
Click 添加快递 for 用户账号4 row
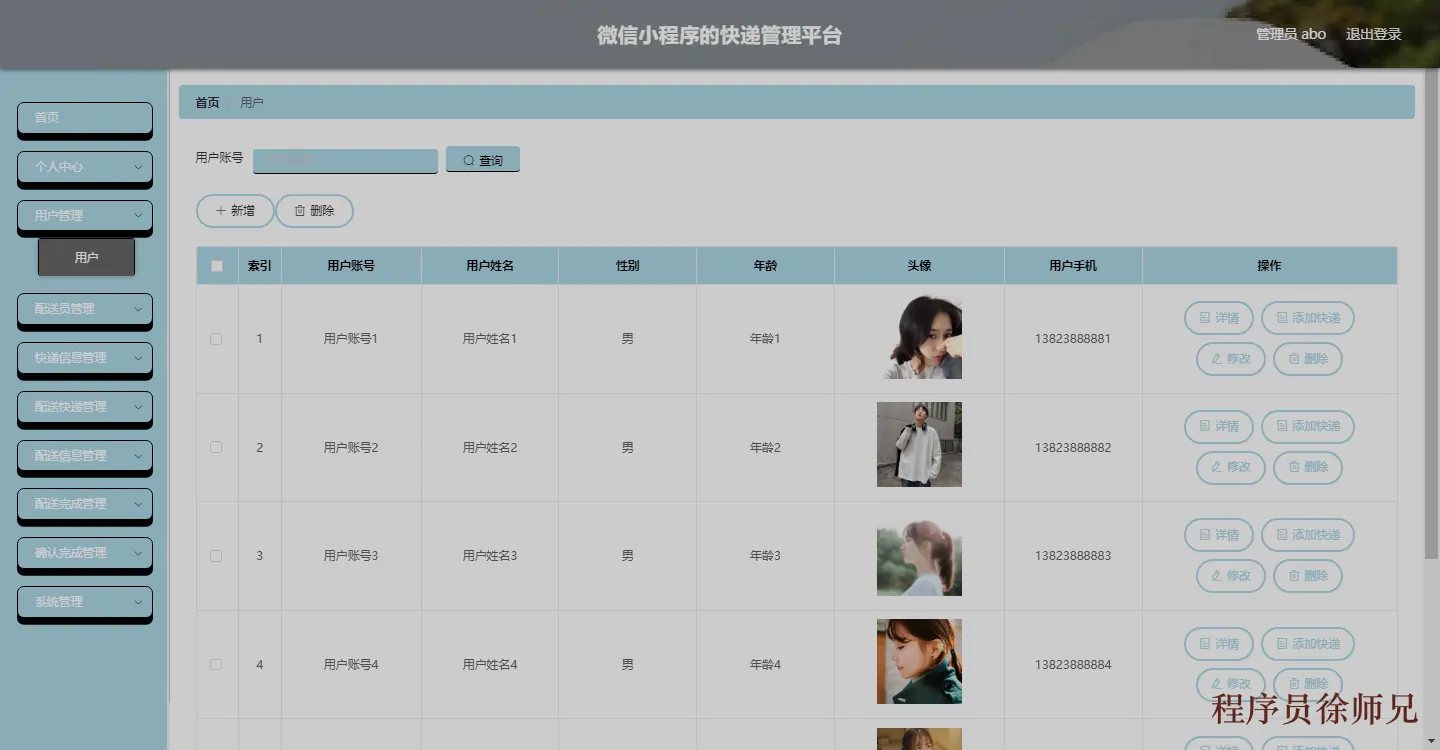1308,644
